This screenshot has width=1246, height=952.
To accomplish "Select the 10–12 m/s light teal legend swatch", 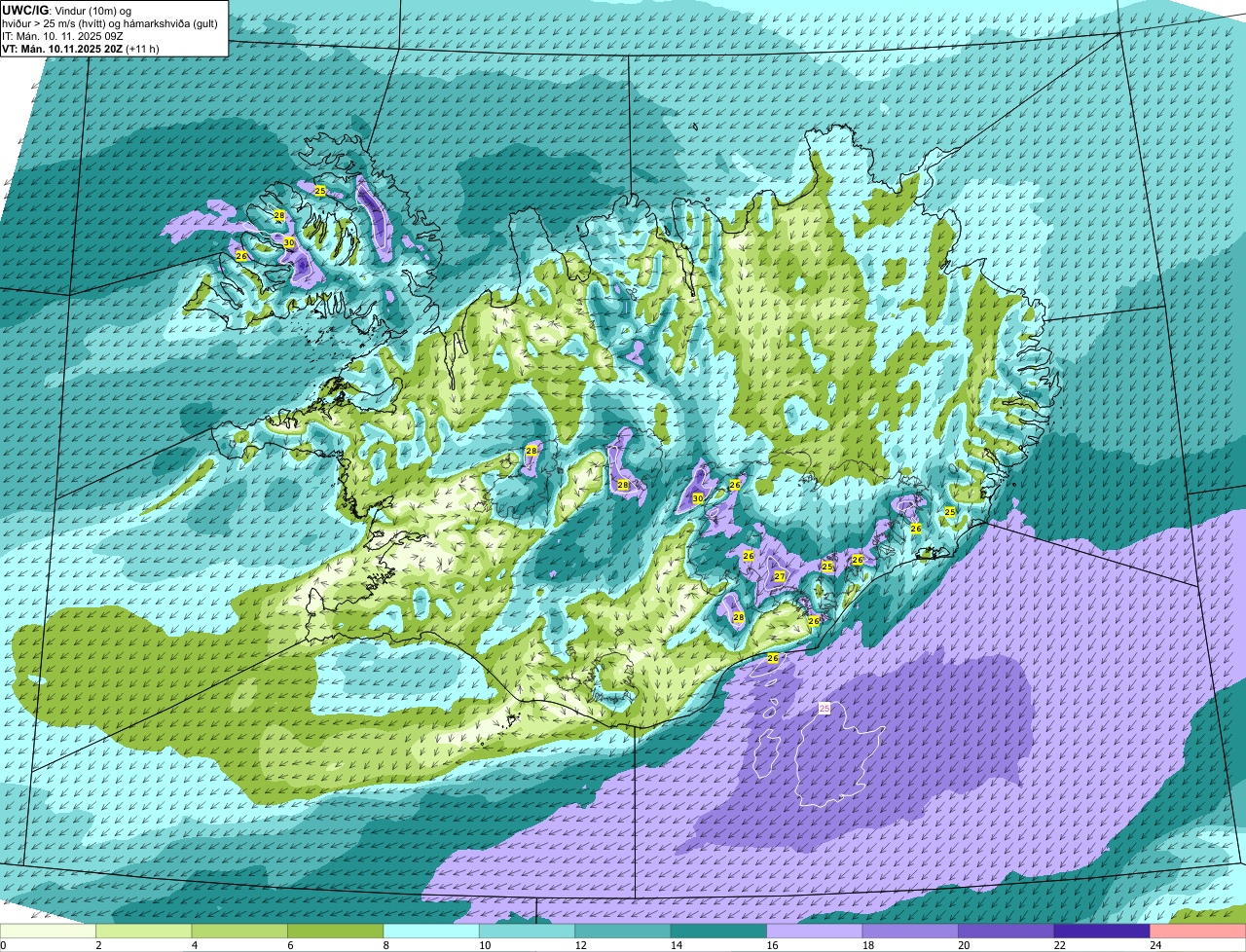I will pyautogui.click(x=529, y=931).
